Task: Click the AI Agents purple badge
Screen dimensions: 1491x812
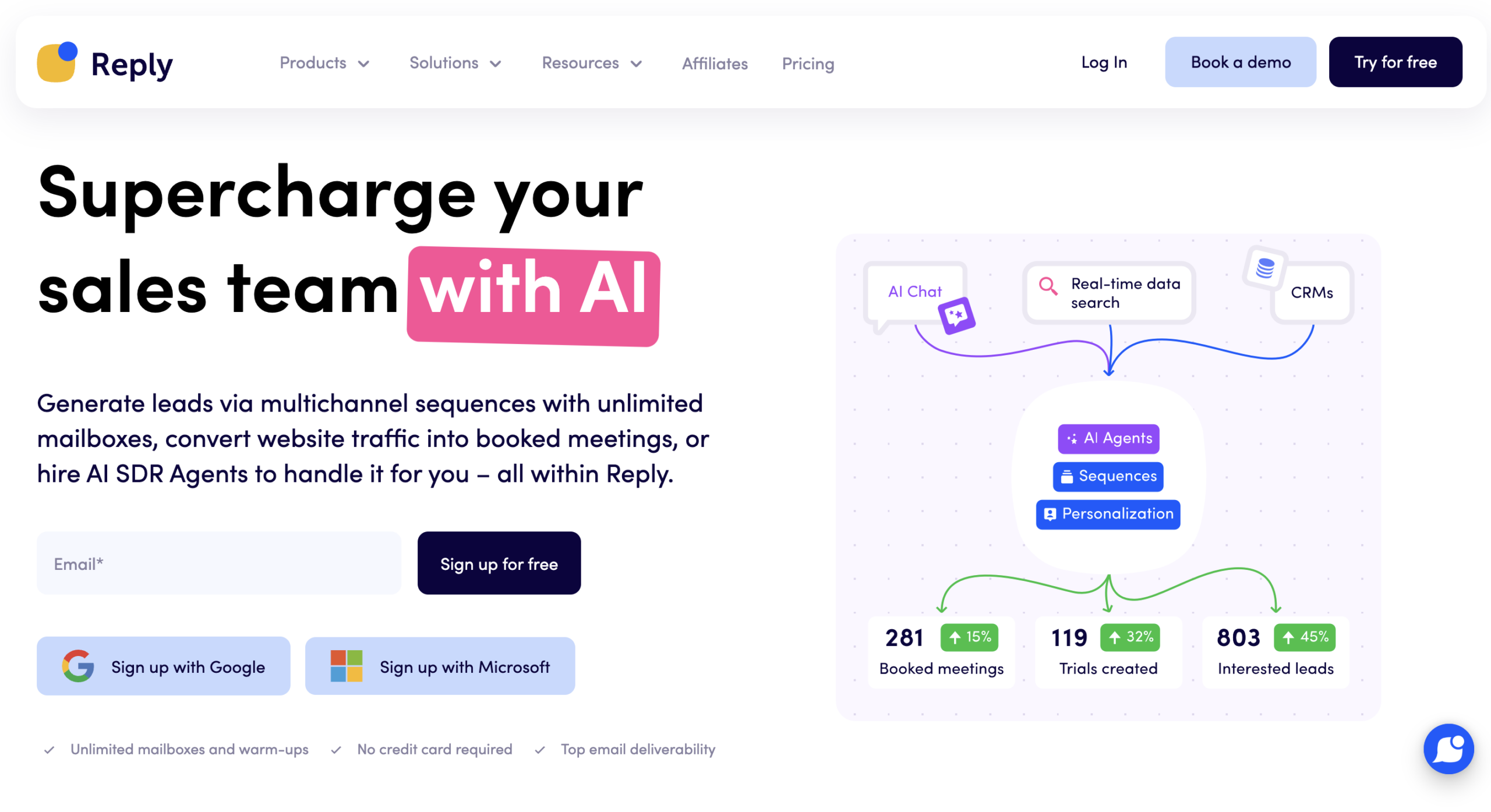Action: point(1108,438)
